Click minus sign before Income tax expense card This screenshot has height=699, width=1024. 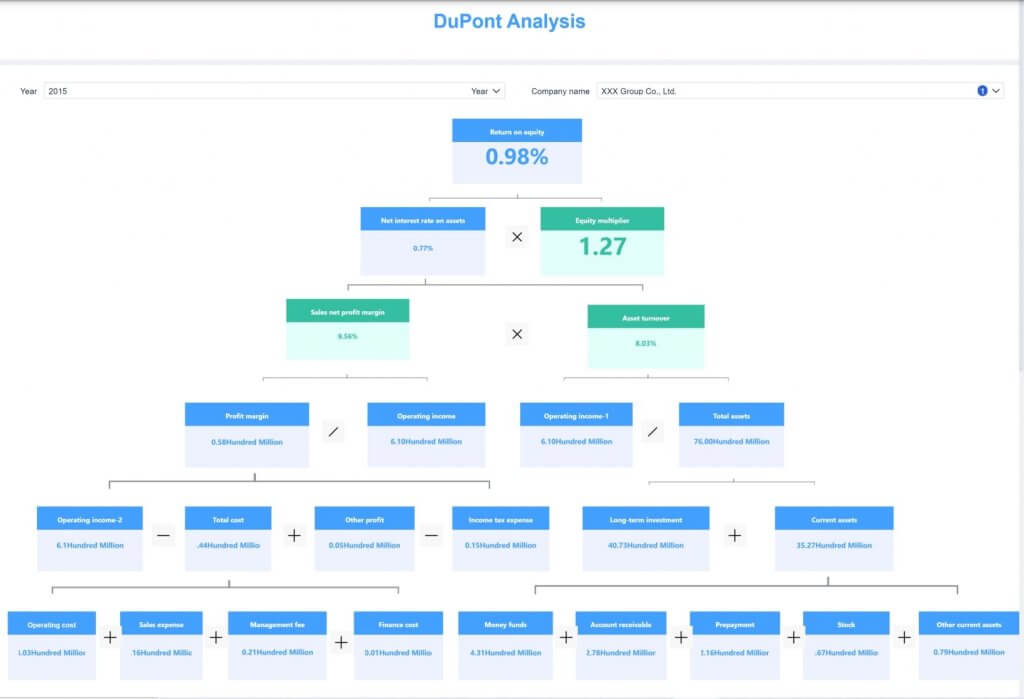(431, 536)
